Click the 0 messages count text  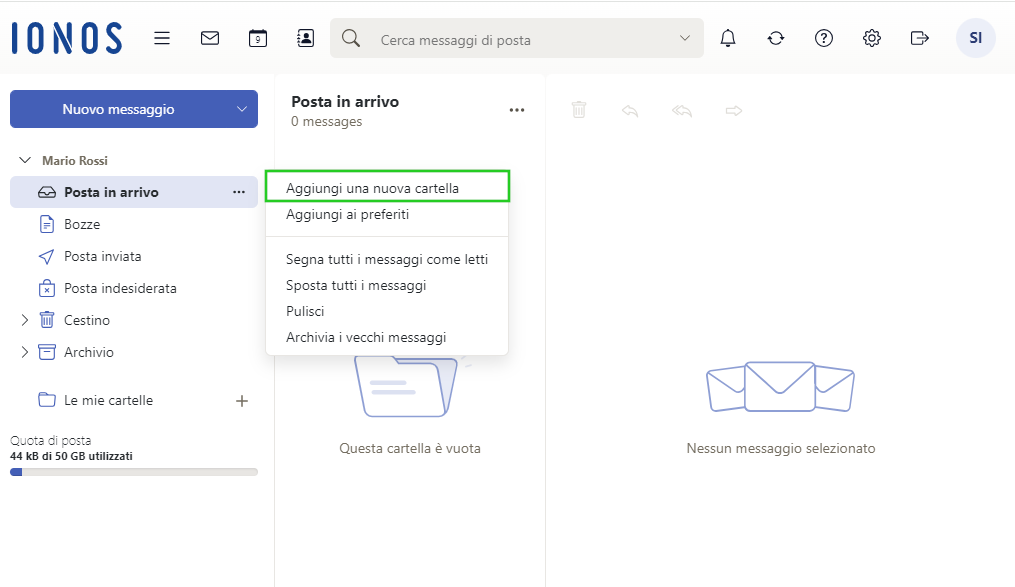pyautogui.click(x=326, y=122)
